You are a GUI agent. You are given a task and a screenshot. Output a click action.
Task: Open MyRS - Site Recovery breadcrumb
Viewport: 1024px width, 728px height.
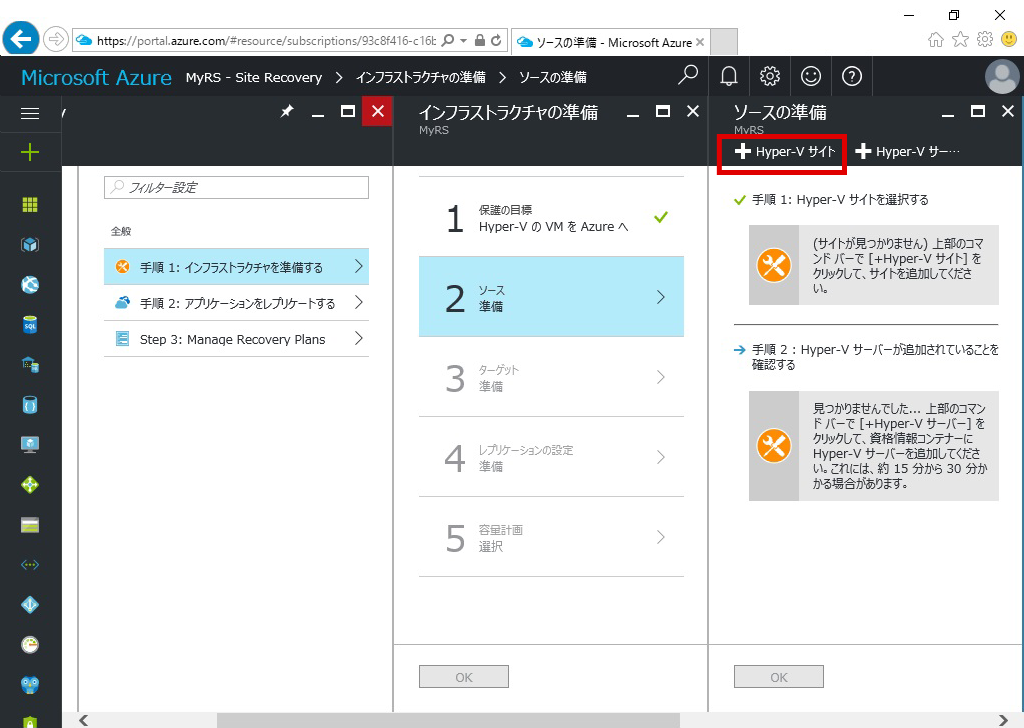(x=253, y=78)
